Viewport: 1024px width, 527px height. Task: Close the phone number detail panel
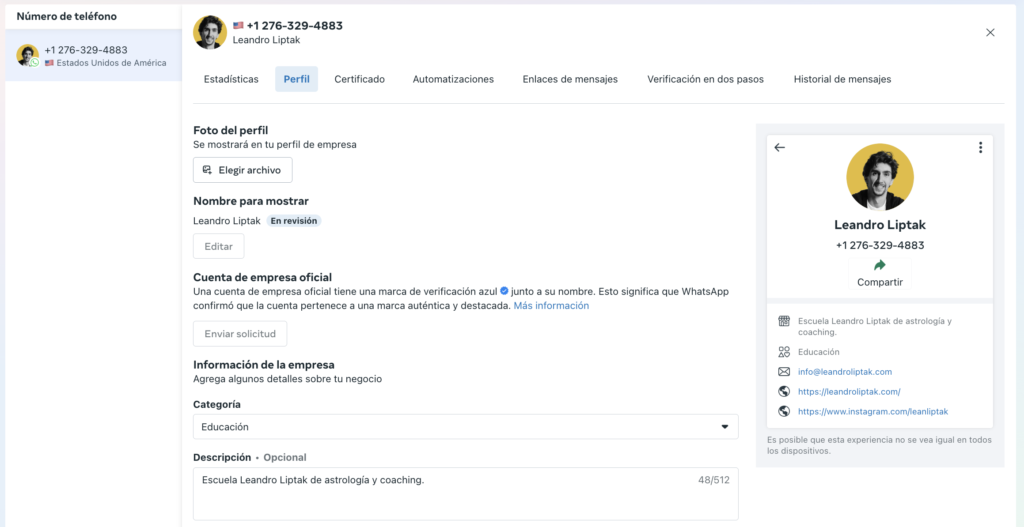[x=990, y=33]
